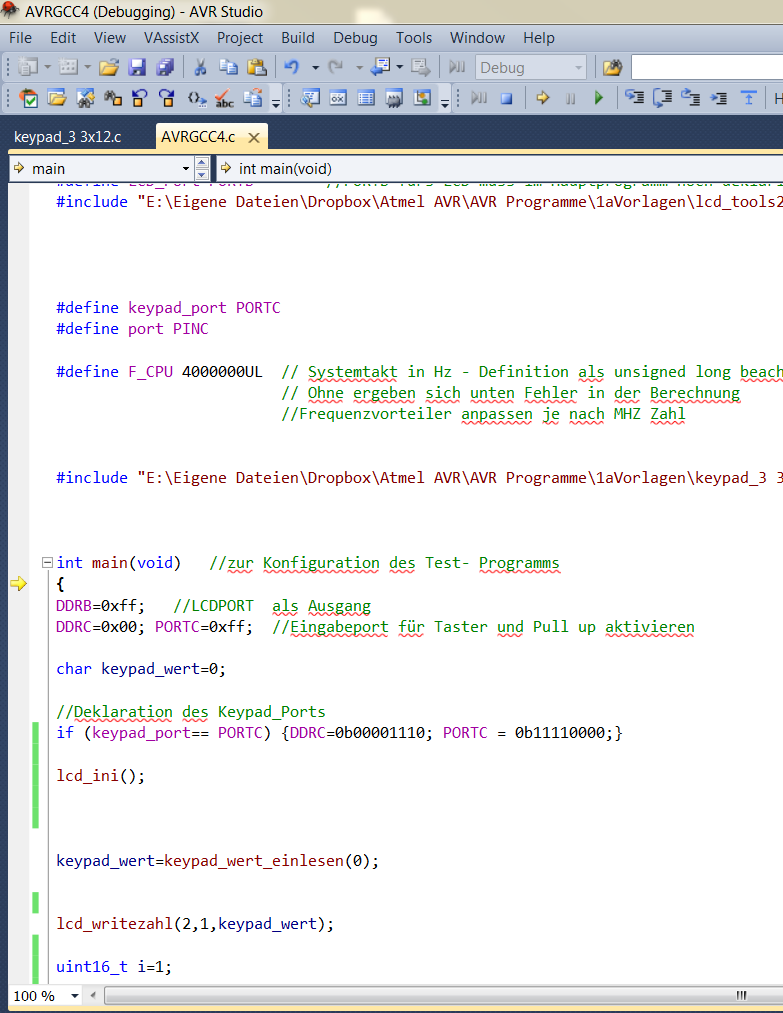The image size is (783, 1013).
Task: Click the code line lcd_ini();
Action: click(101, 775)
